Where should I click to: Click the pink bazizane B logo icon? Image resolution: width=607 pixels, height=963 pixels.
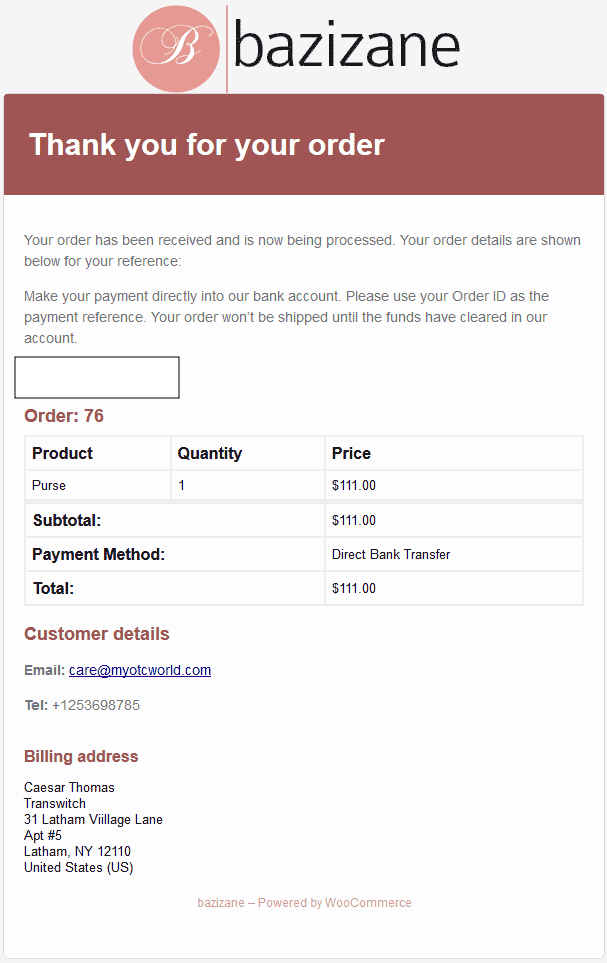176,49
